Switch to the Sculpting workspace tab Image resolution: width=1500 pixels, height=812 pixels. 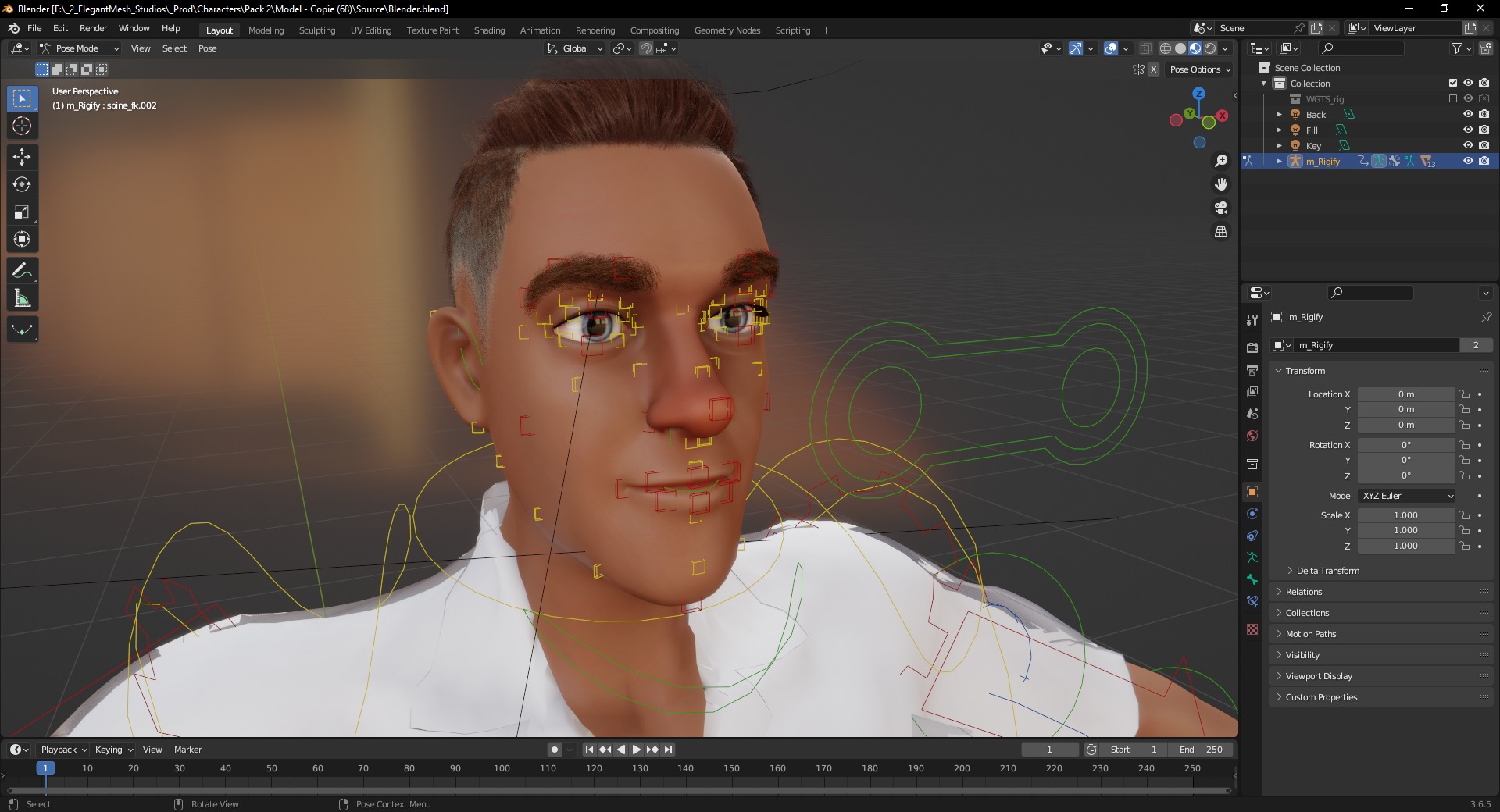coord(317,30)
